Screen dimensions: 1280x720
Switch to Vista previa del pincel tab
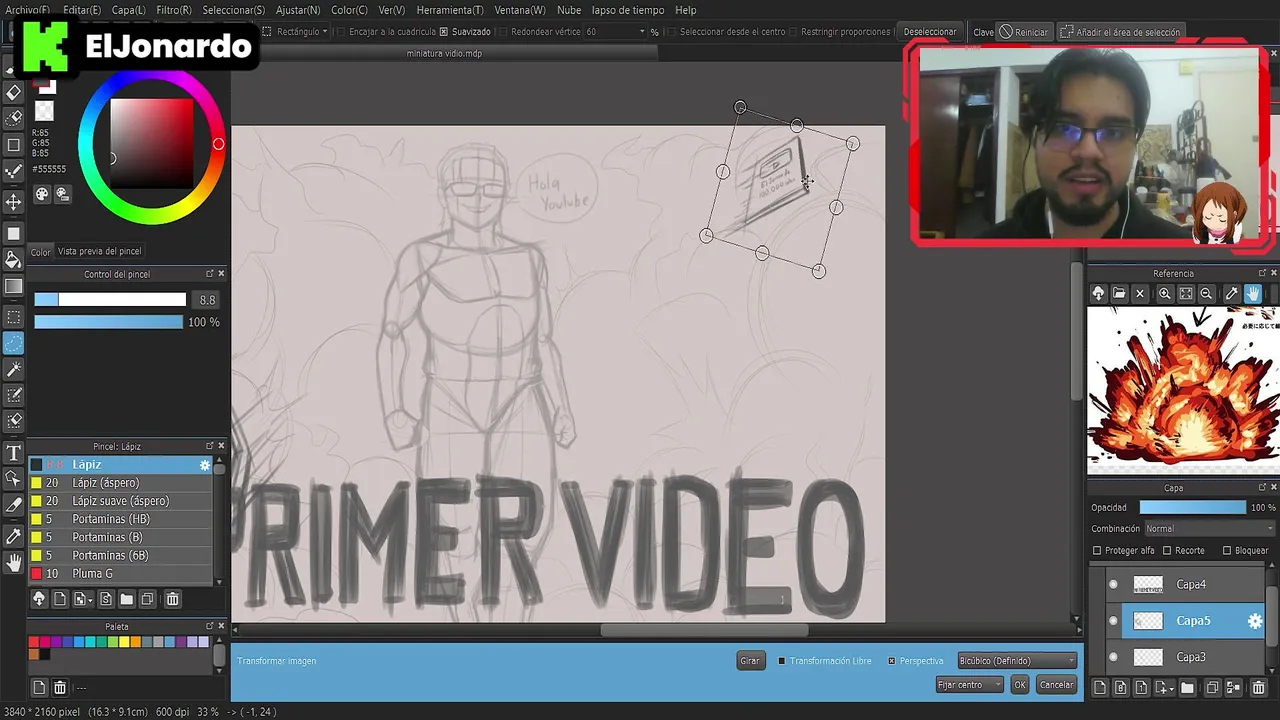[99, 252]
